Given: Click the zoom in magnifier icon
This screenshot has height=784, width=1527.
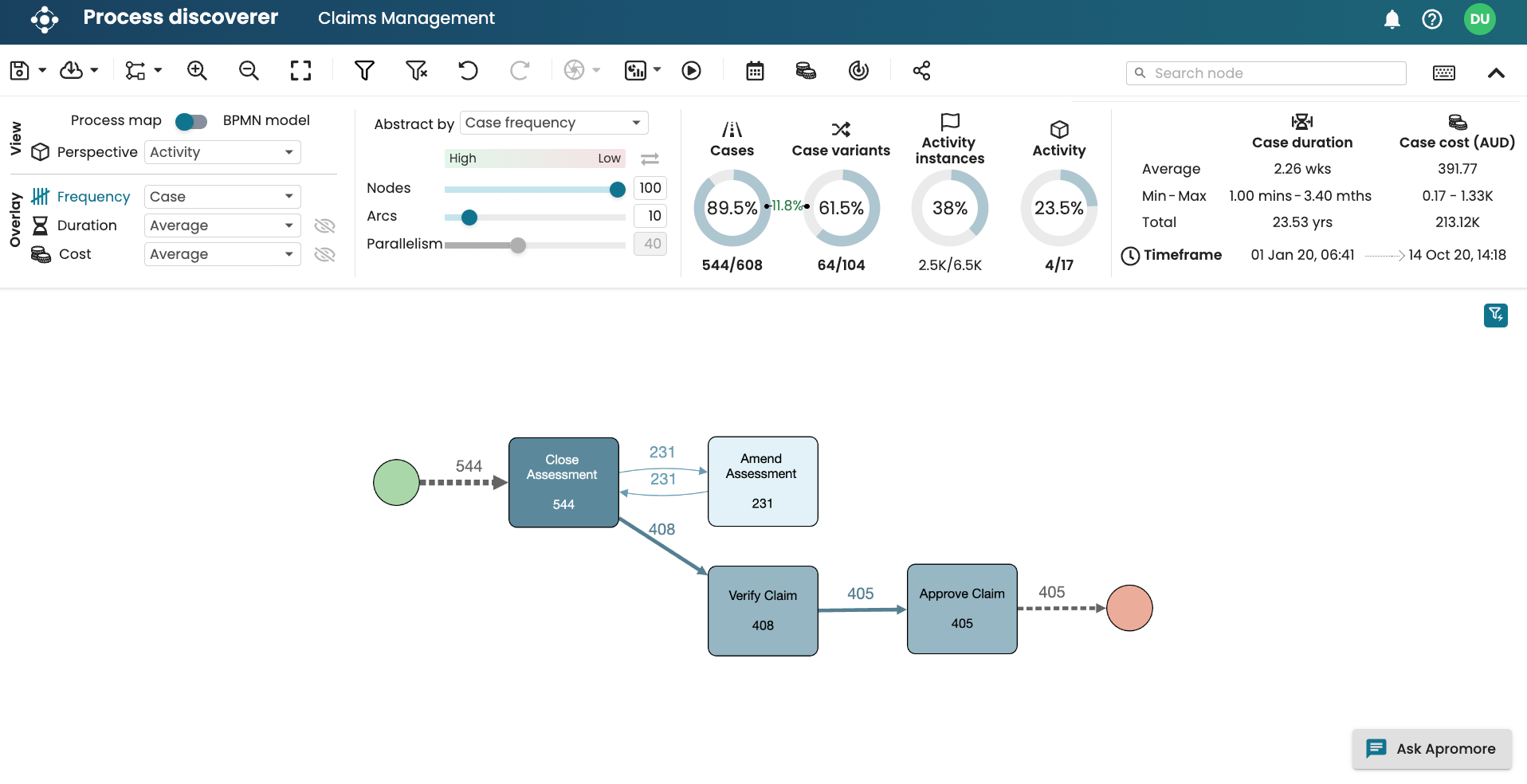Looking at the screenshot, I should (x=197, y=71).
